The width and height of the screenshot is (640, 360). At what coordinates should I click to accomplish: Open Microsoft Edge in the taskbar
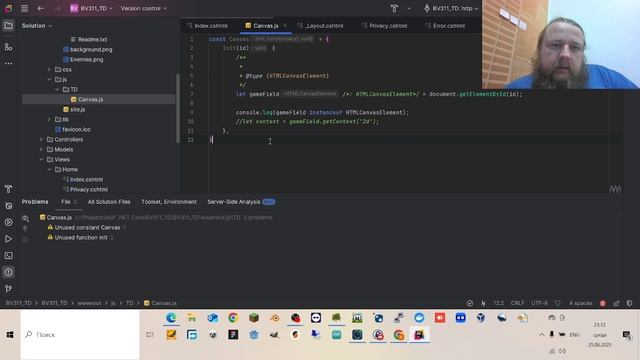tap(171, 318)
